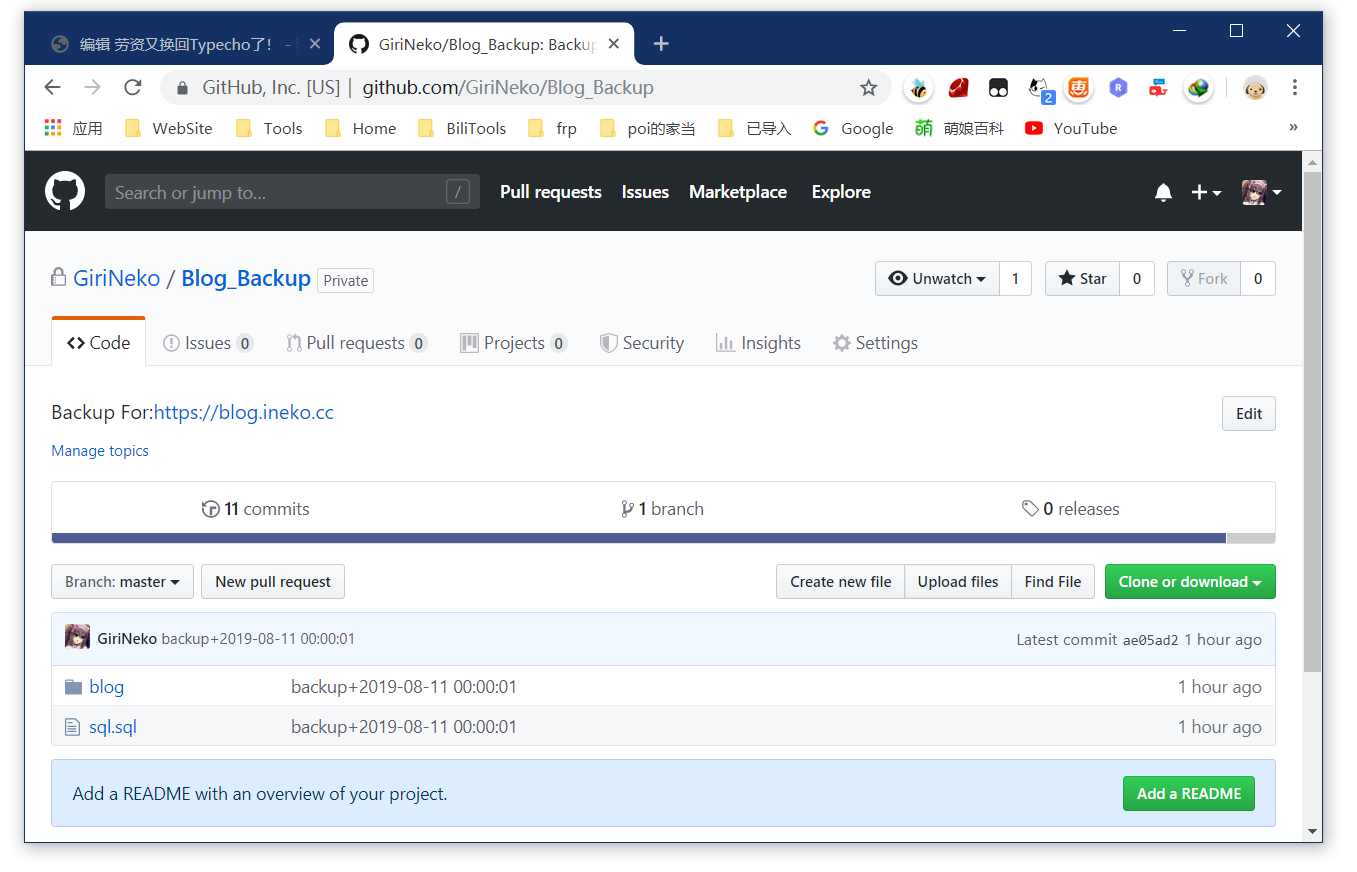Toggle the Unwatch button for this repository
This screenshot has width=1357, height=872.
937,279
